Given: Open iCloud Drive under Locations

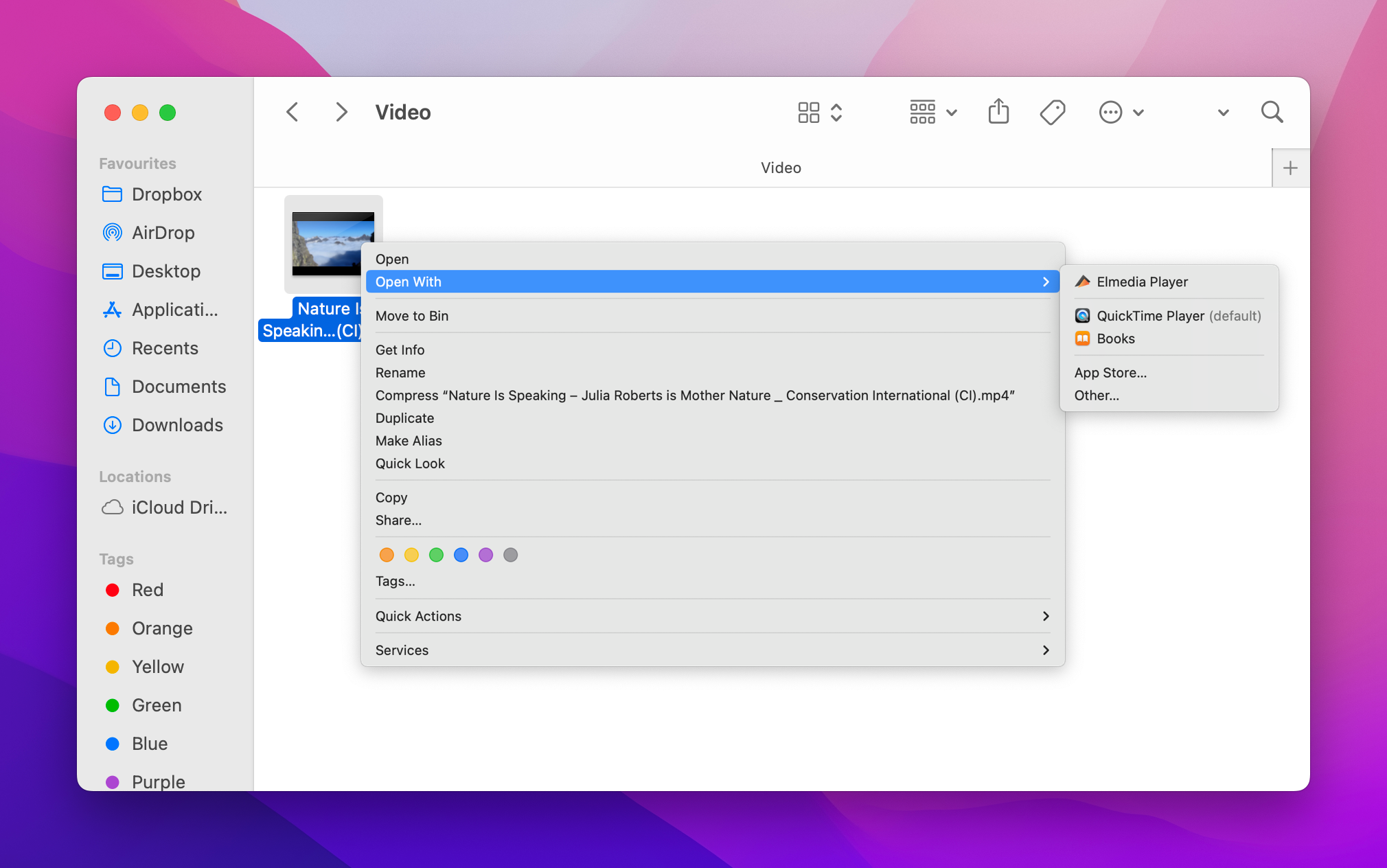Looking at the screenshot, I should point(179,507).
